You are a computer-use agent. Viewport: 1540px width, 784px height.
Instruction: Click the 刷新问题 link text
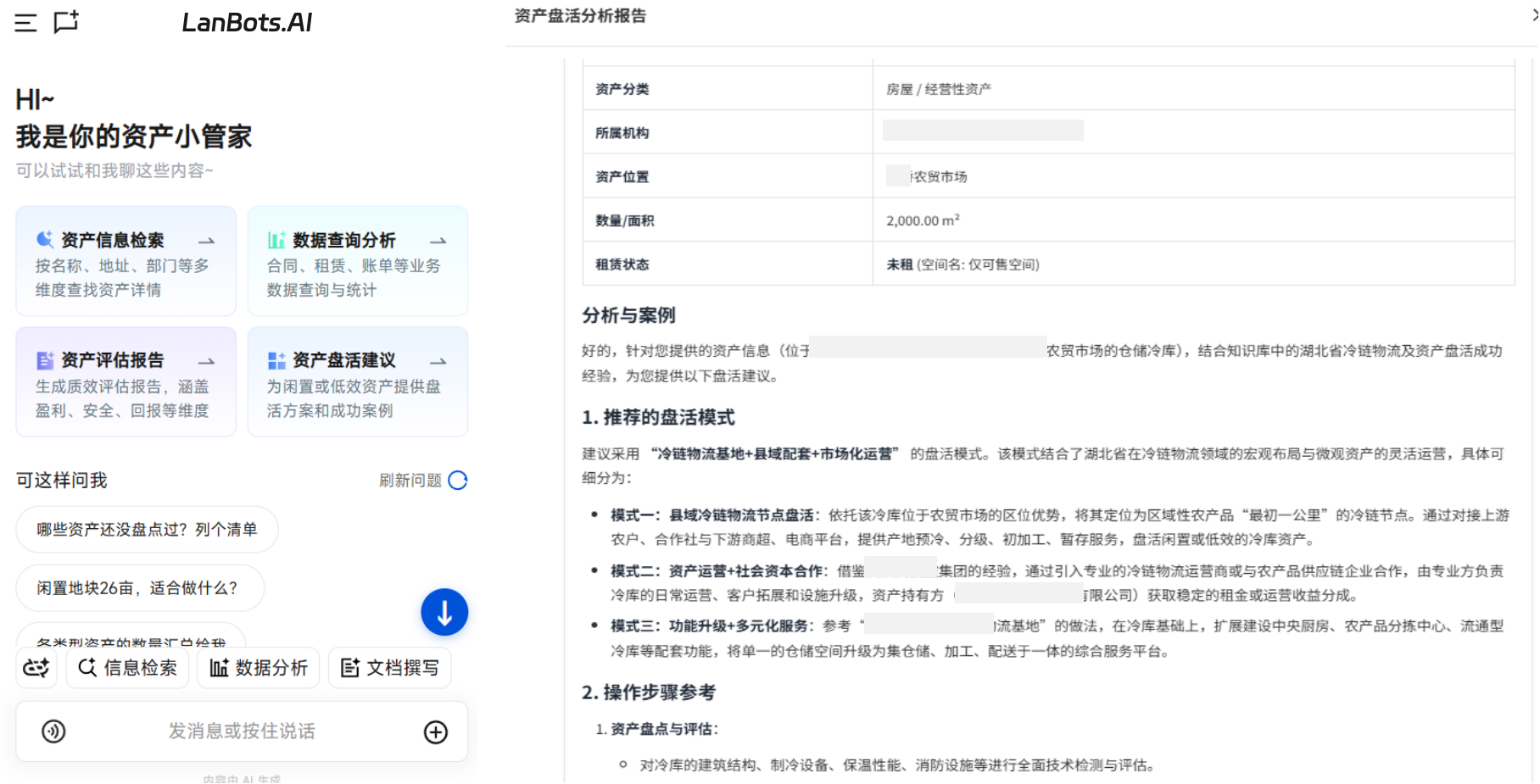(410, 481)
